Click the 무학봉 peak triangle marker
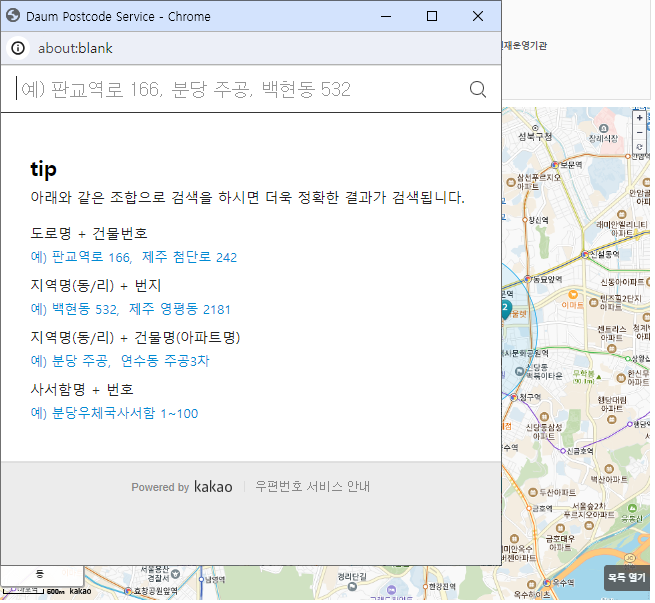This screenshot has height=603, width=655. tap(599, 377)
